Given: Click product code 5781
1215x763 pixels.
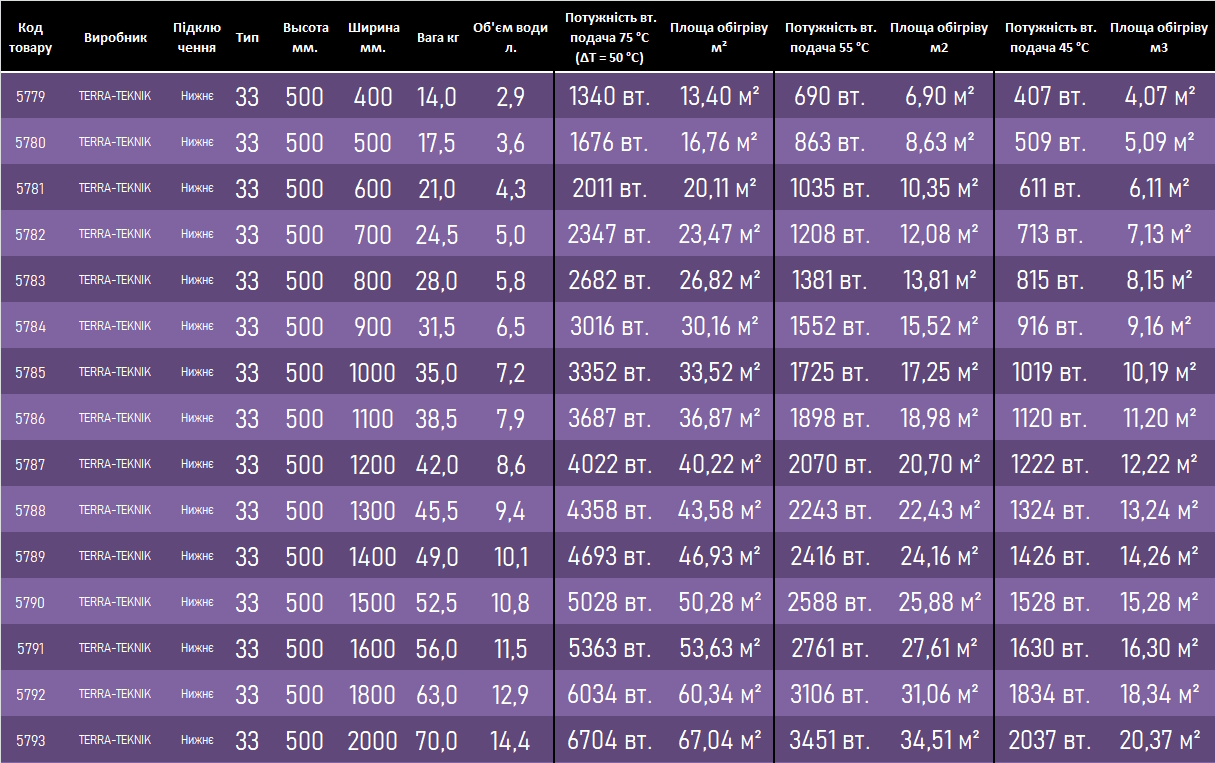Looking at the screenshot, I should [x=30, y=189].
